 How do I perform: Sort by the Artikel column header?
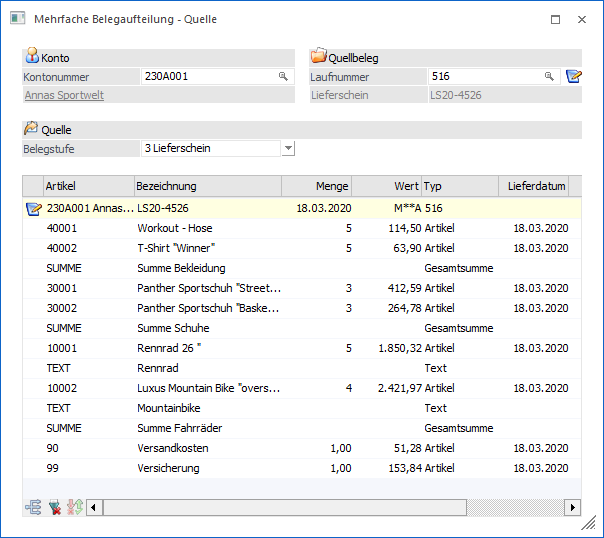tap(88, 186)
